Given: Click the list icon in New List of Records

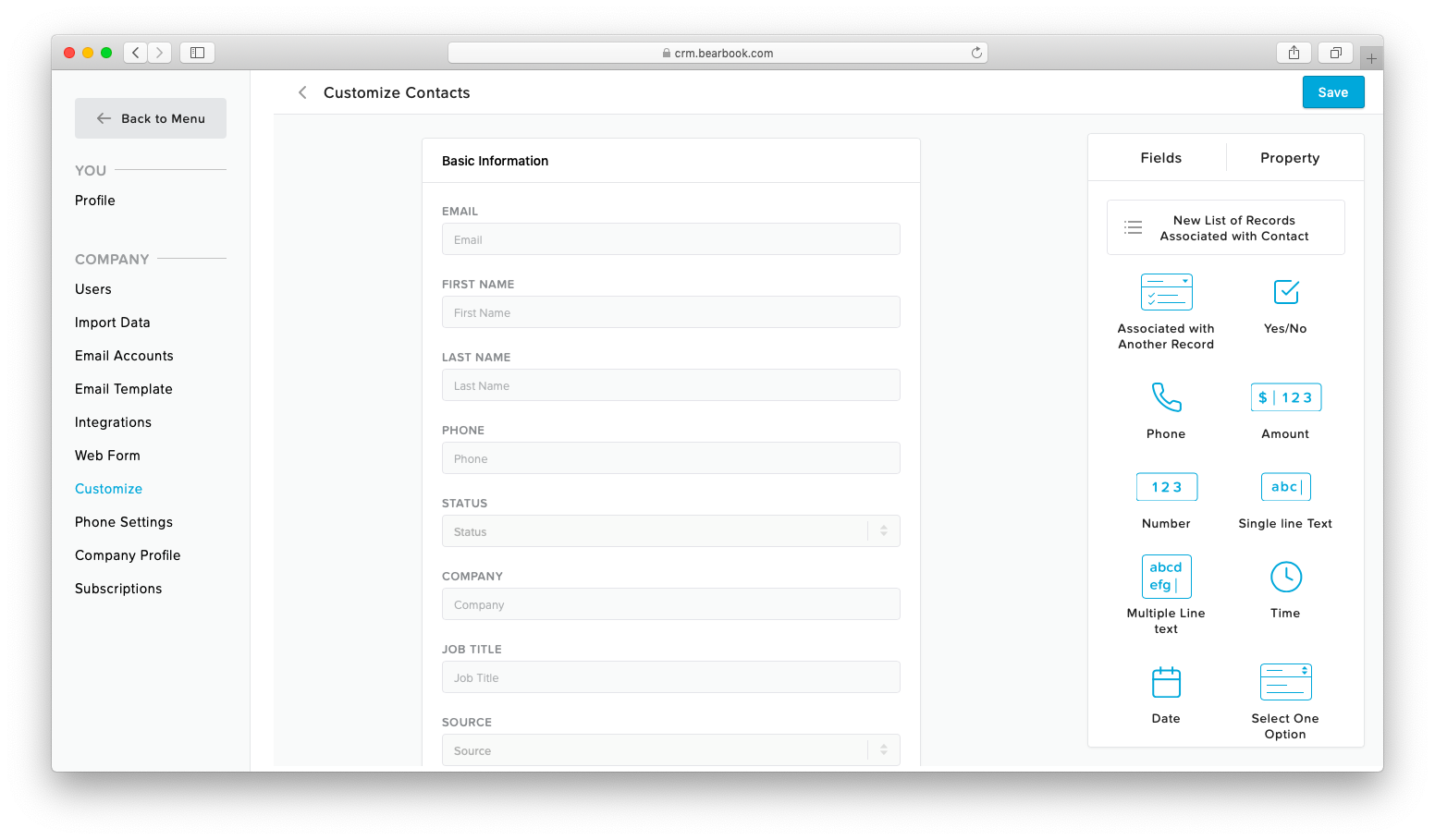Looking at the screenshot, I should (1134, 227).
